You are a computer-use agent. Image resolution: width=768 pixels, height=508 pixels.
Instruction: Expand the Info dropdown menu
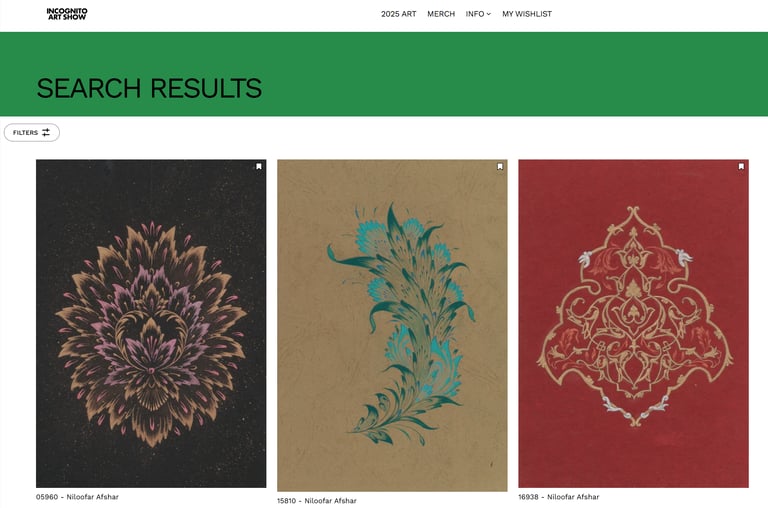[x=478, y=14]
